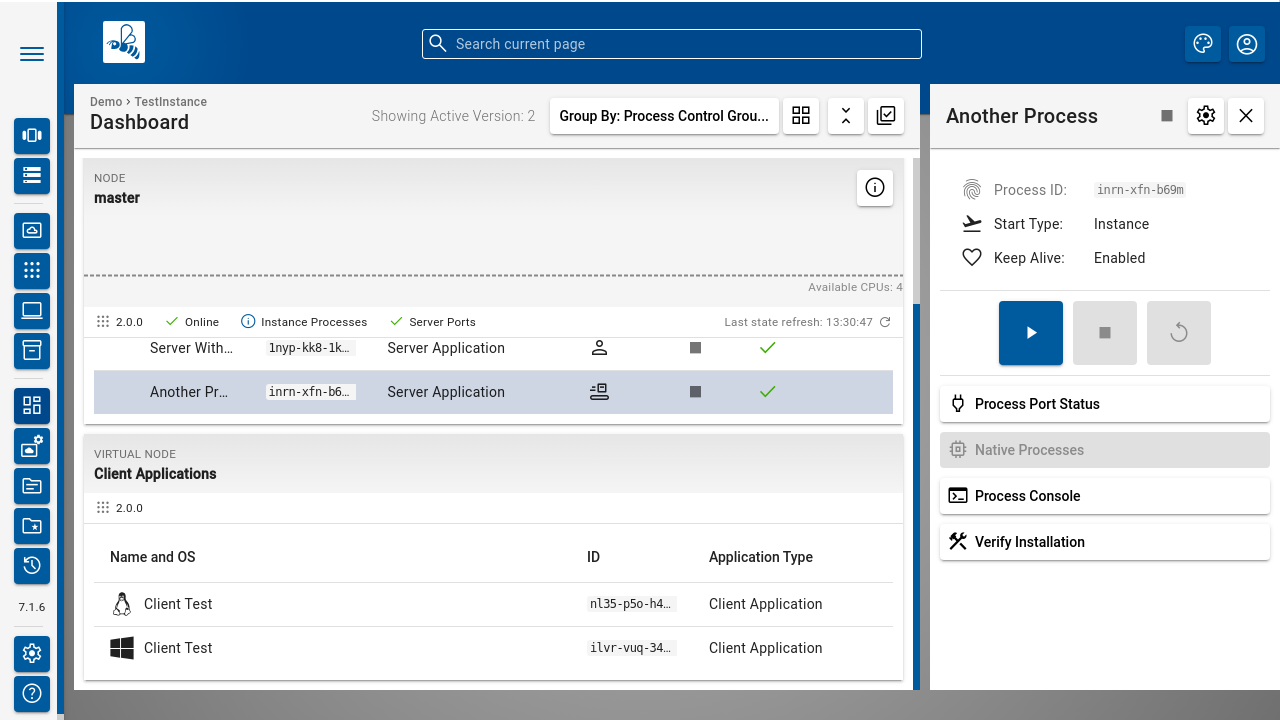This screenshot has height=720, width=1280.
Task: Open the starred folder sidebar icon
Action: coord(32,526)
